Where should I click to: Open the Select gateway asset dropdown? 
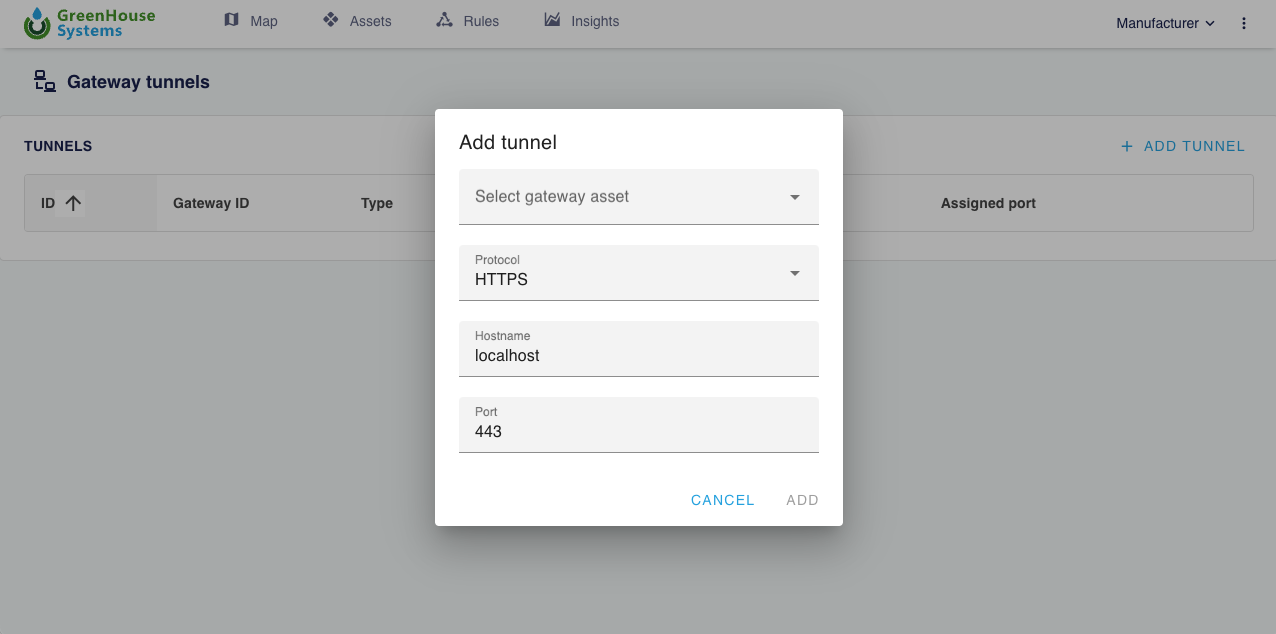pyautogui.click(x=639, y=196)
